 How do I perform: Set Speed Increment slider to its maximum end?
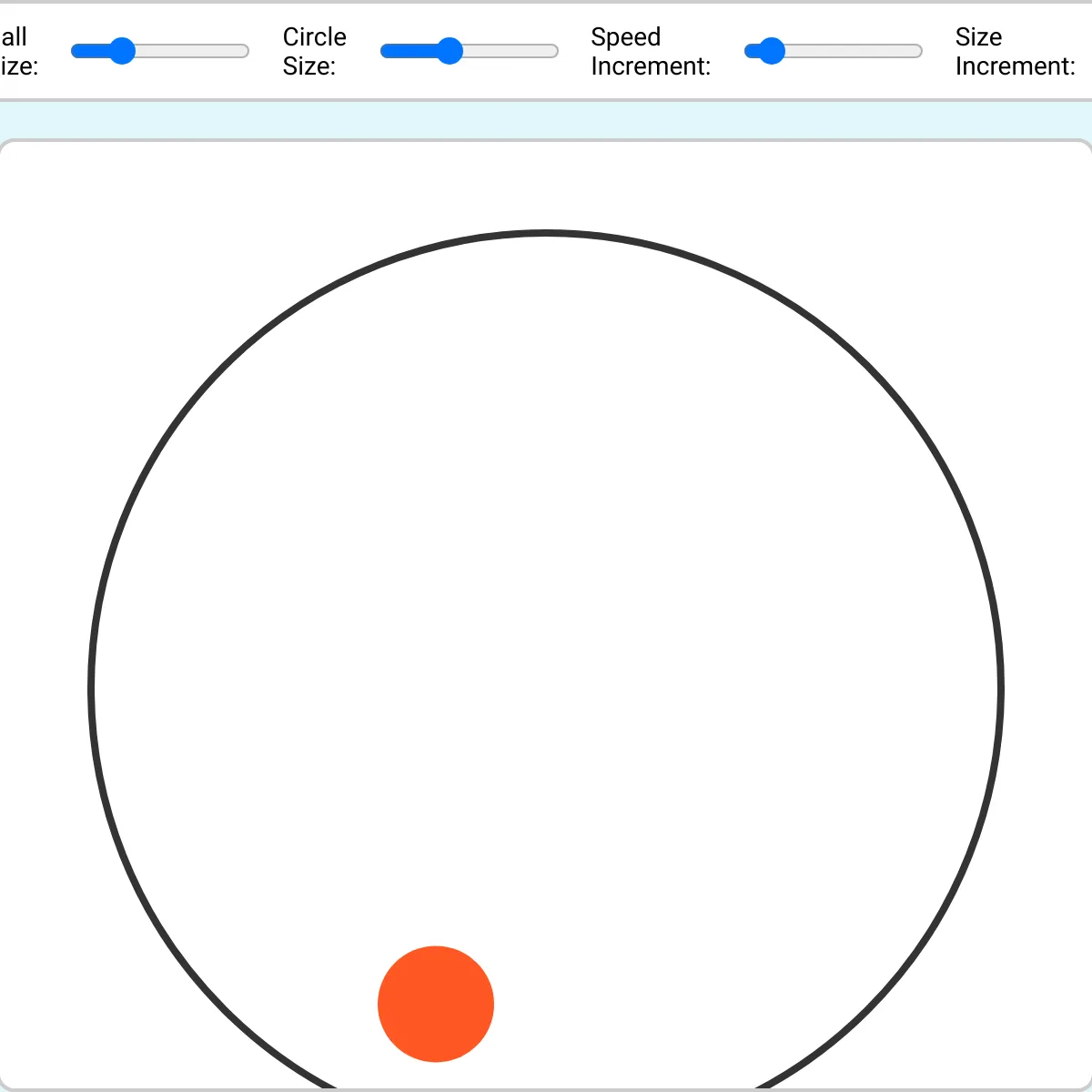click(x=920, y=51)
